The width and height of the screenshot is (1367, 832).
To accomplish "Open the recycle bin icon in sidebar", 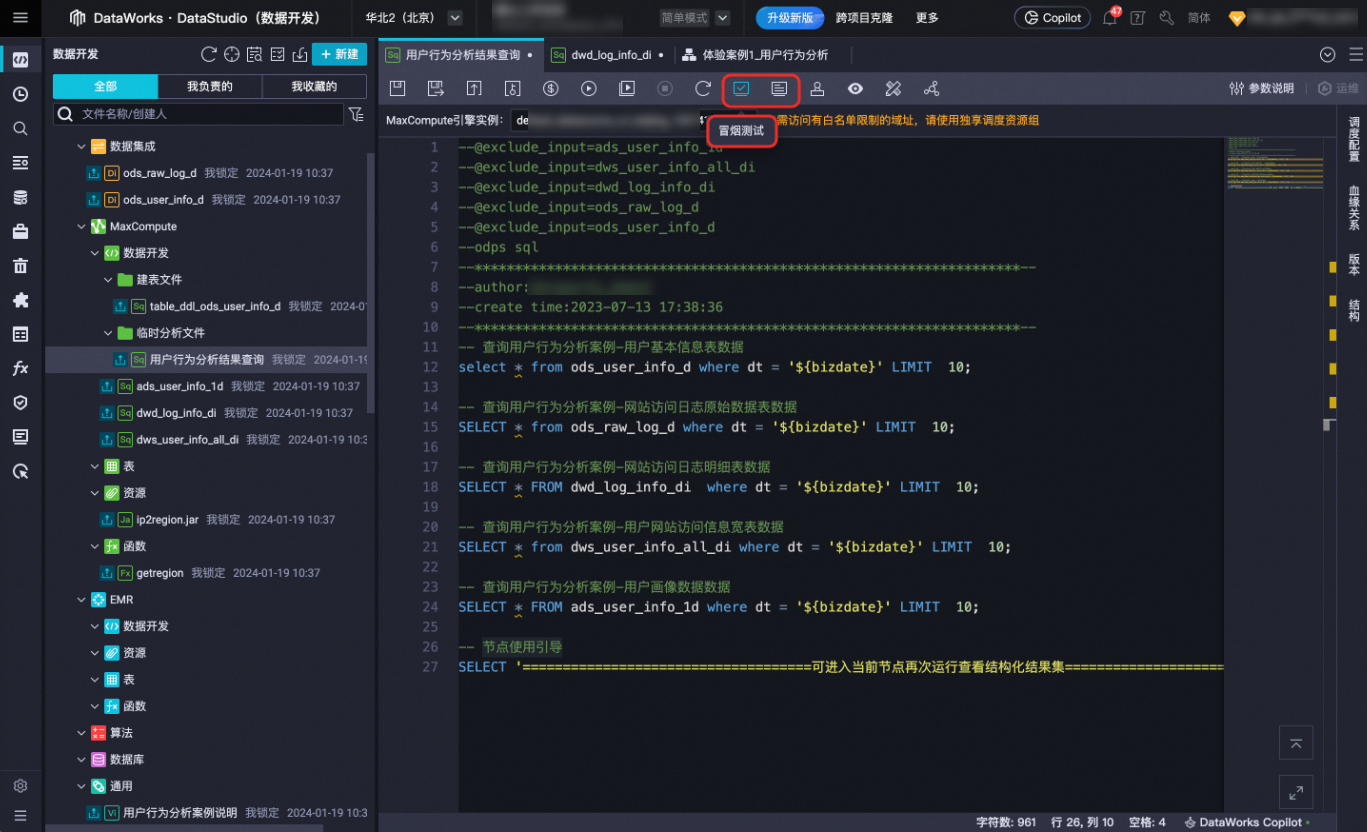I will point(20,265).
